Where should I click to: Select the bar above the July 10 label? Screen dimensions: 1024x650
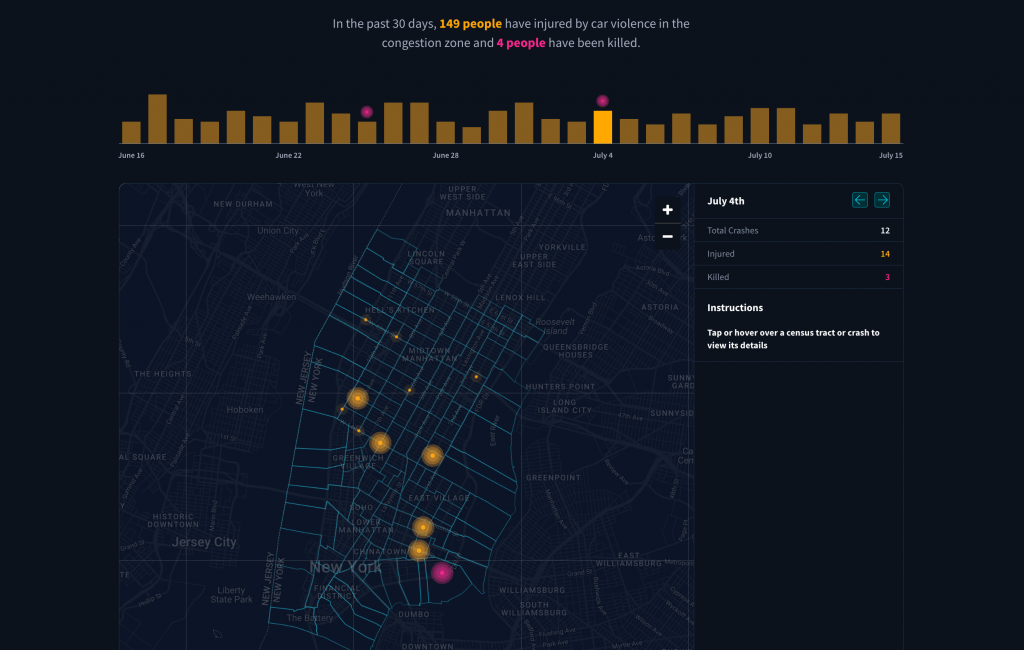click(x=761, y=125)
